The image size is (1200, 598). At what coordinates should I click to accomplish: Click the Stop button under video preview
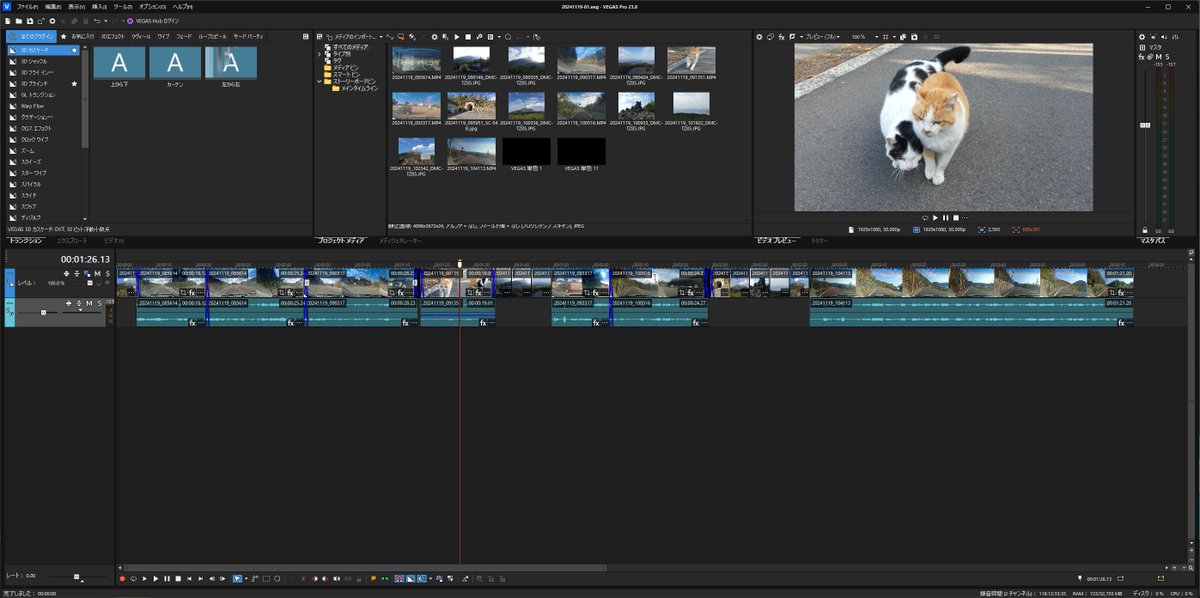point(957,217)
